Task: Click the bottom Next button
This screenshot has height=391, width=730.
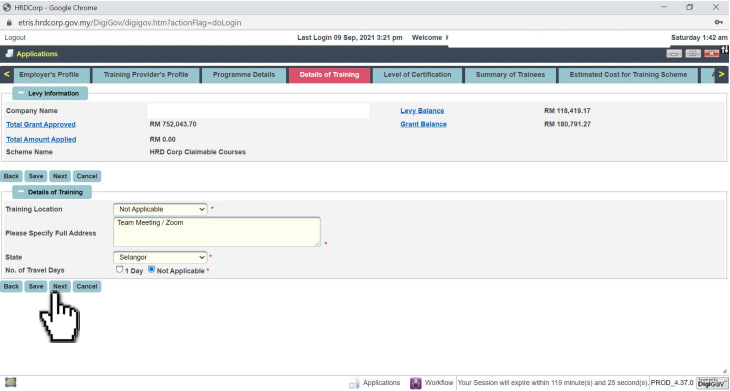Action: [60, 286]
